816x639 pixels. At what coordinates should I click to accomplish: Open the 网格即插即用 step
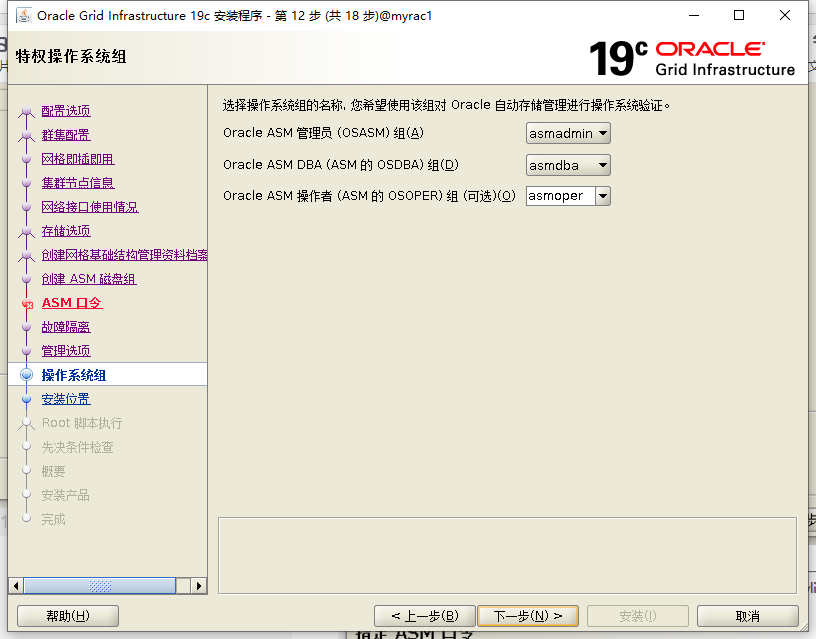78,159
